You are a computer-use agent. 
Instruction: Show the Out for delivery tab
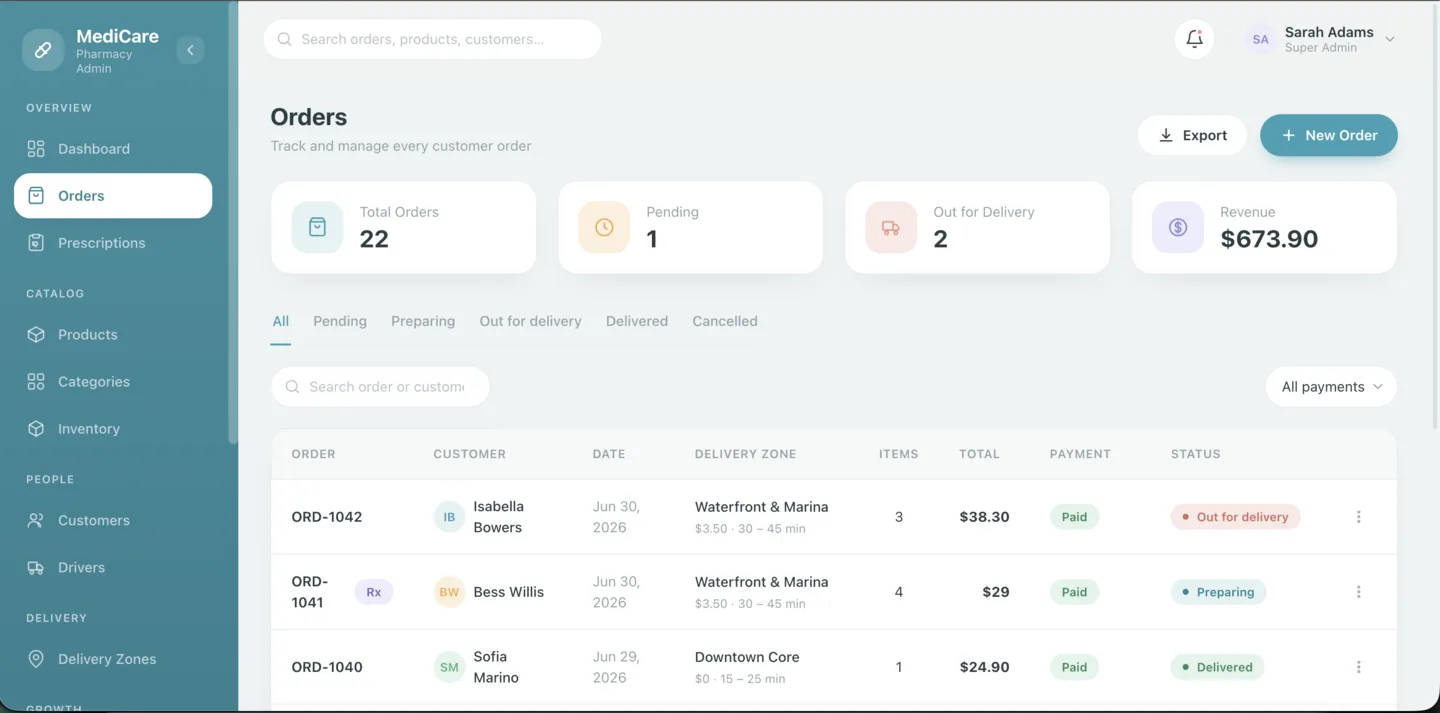click(530, 321)
